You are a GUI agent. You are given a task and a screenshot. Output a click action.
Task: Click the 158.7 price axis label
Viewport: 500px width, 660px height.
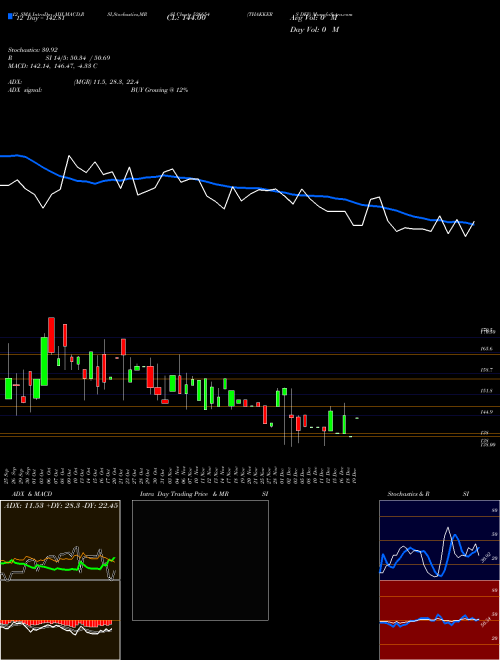[x=486, y=370]
